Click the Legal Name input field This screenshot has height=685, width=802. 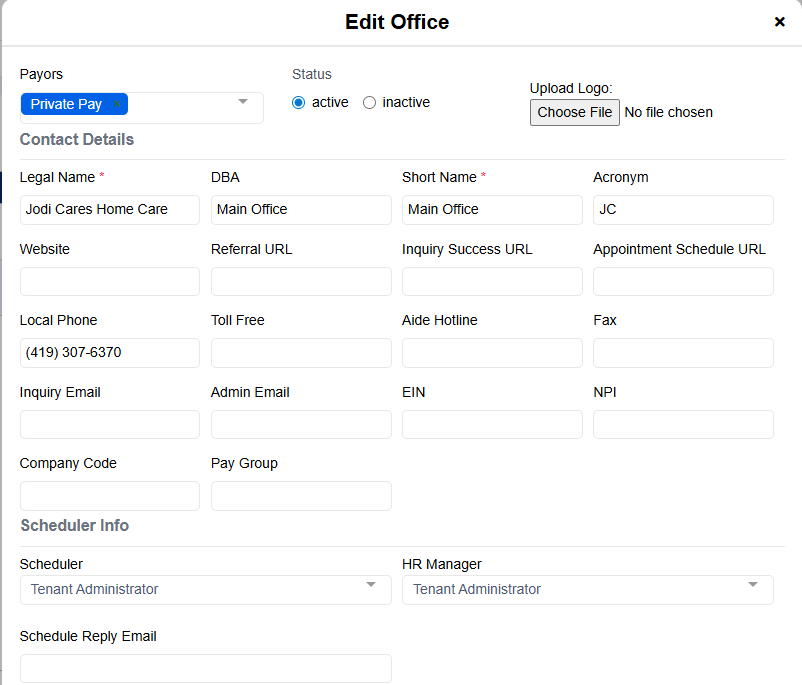(x=110, y=210)
